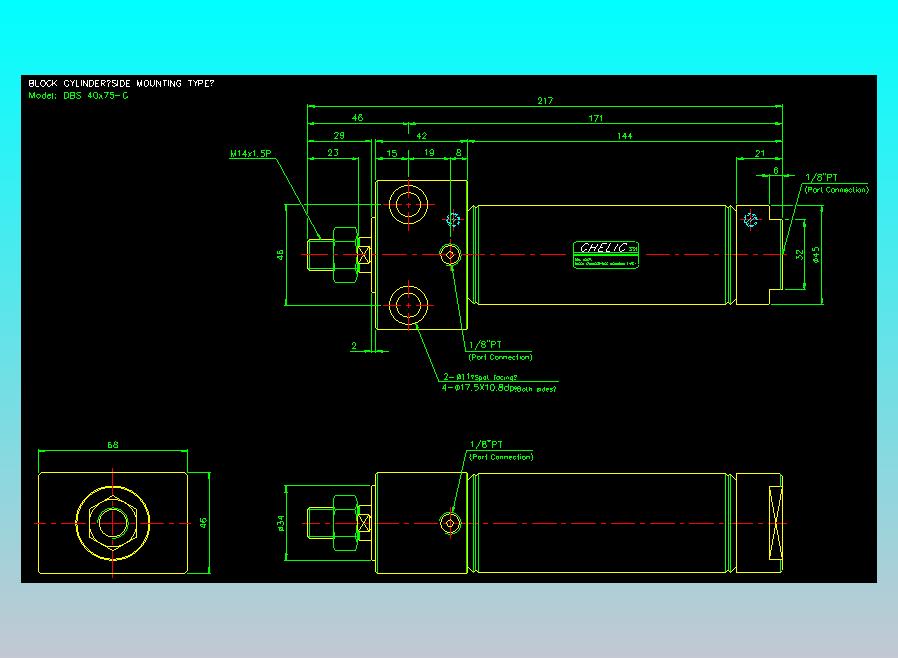Image resolution: width=898 pixels, height=658 pixels.
Task: Click the 144 dimension value
Action: coord(624,136)
